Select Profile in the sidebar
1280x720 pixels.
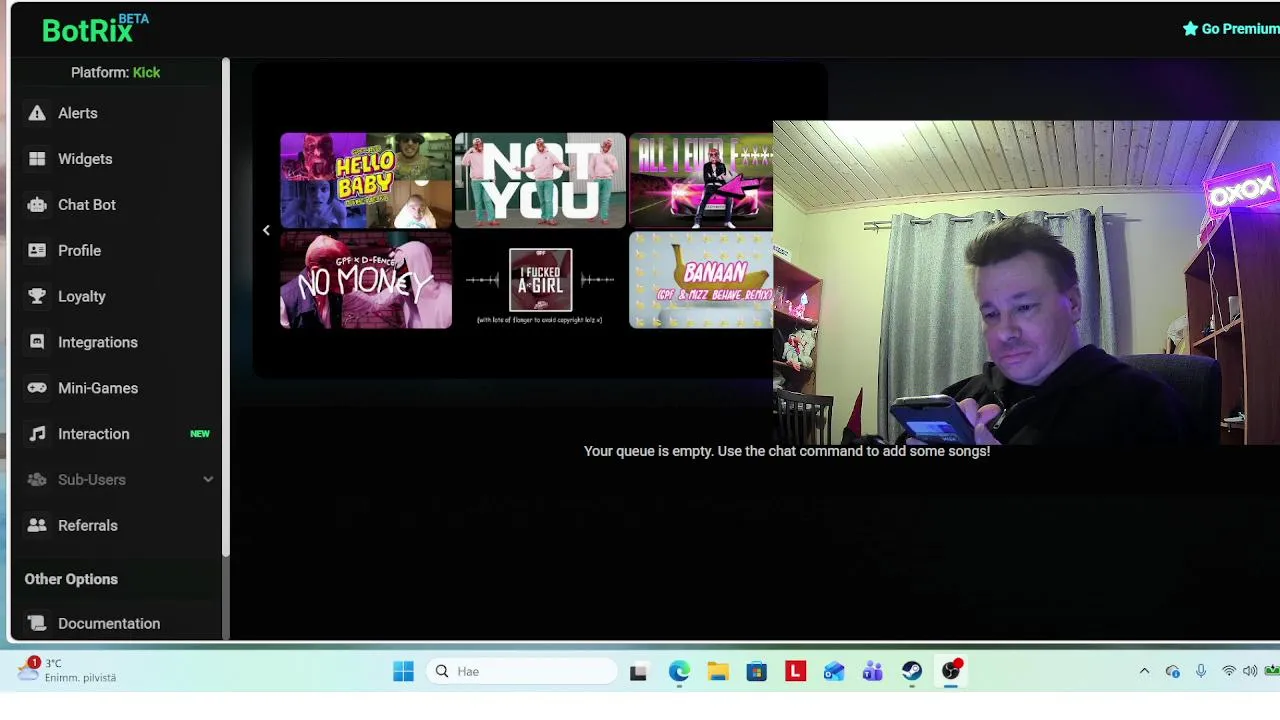[x=116, y=251]
